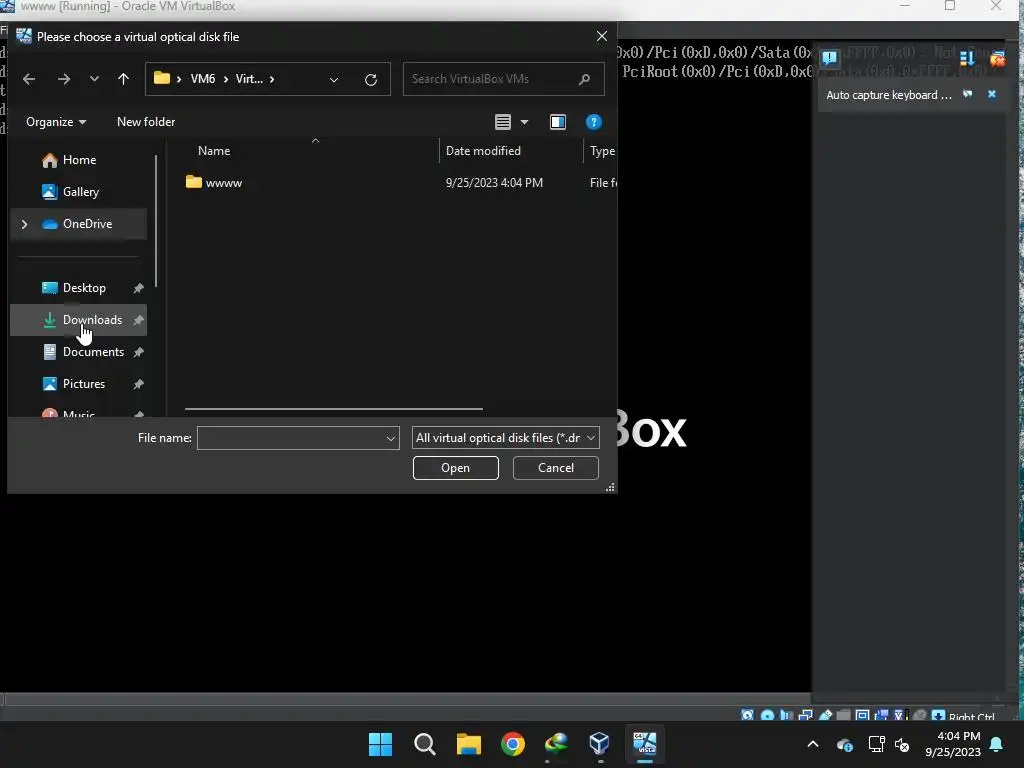
Task: Go back in file dialog navigation
Action: pyautogui.click(x=29, y=79)
